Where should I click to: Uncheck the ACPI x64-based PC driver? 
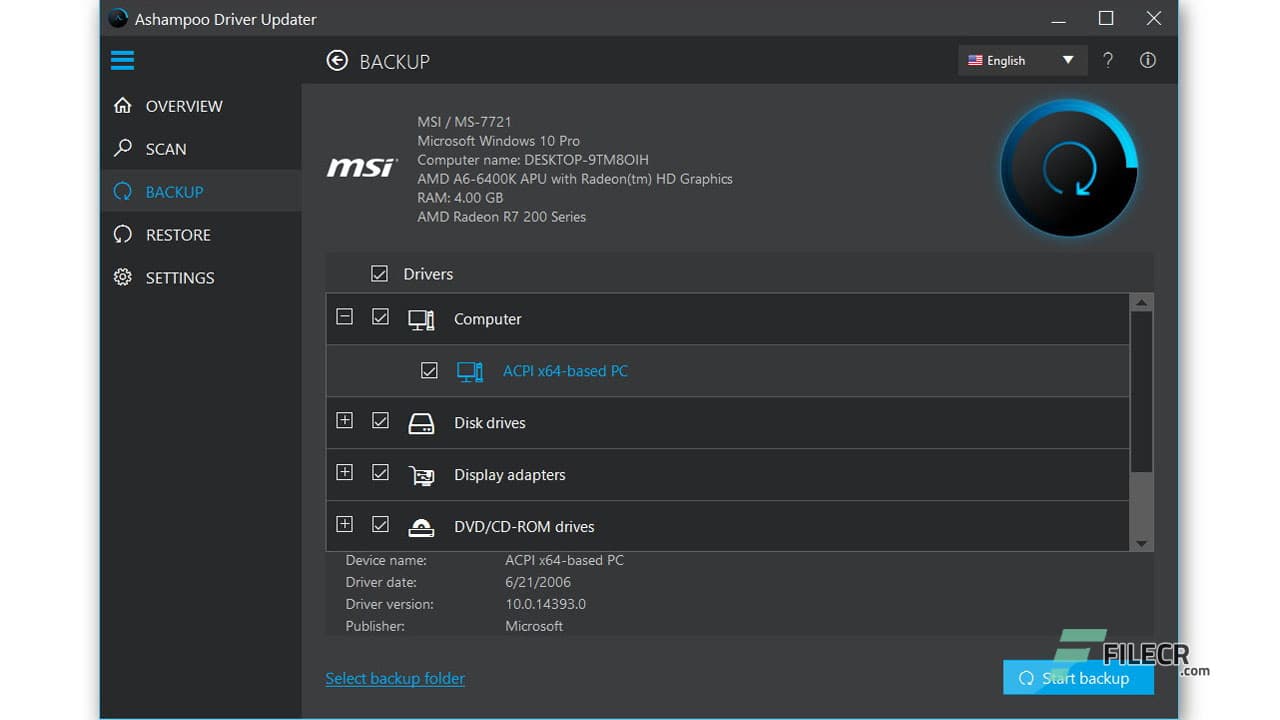coord(429,370)
